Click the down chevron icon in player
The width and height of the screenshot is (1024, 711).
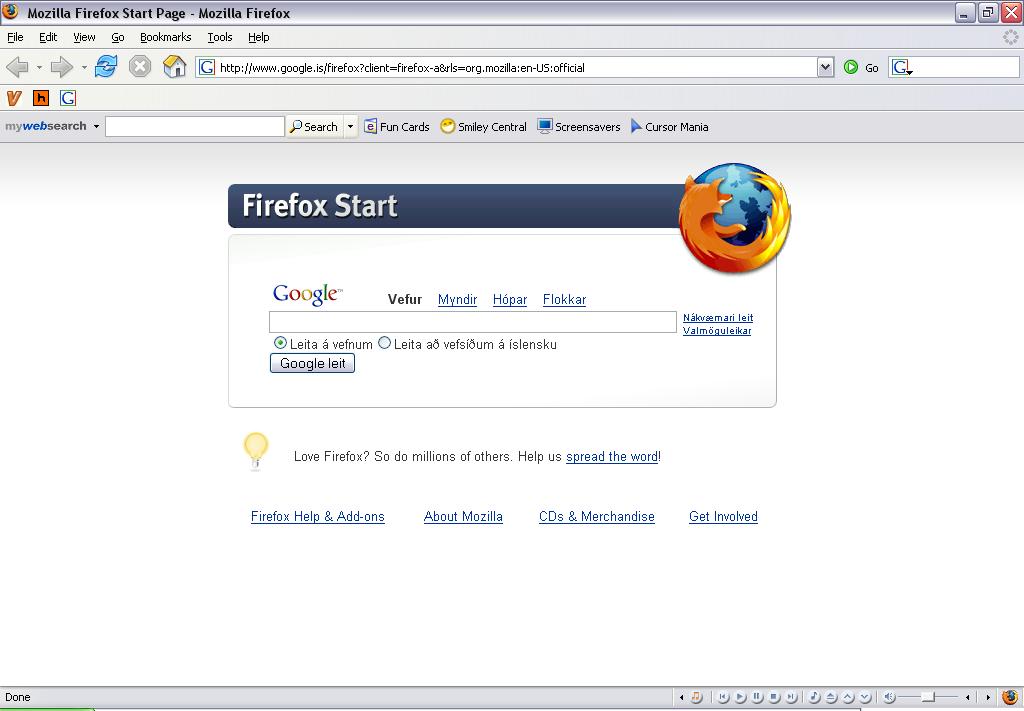coord(865,697)
